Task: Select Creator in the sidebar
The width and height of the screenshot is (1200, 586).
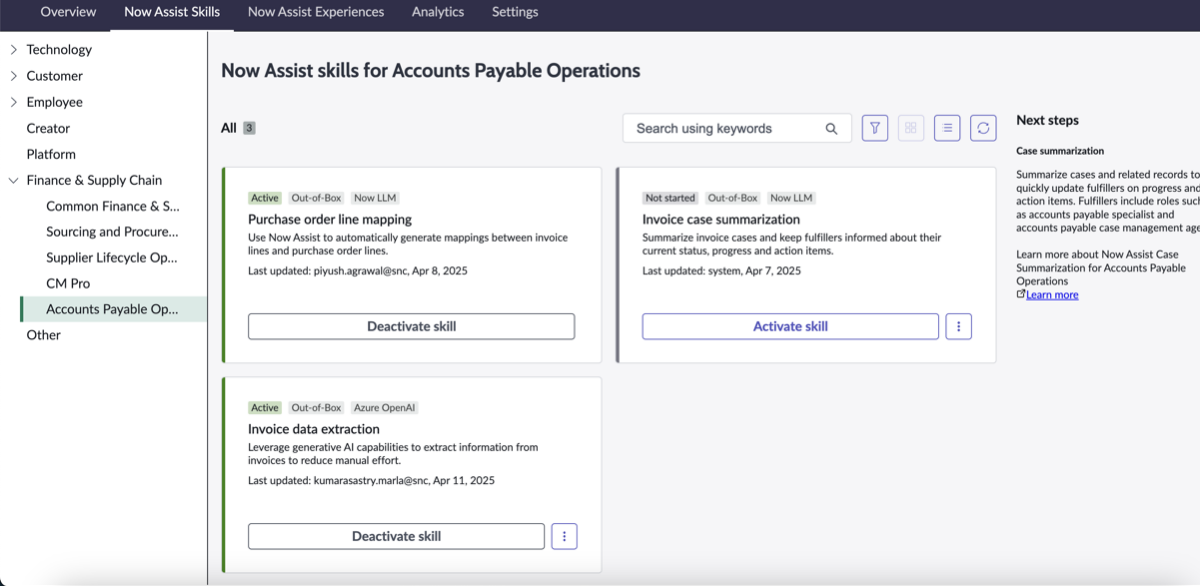Action: tap(48, 128)
